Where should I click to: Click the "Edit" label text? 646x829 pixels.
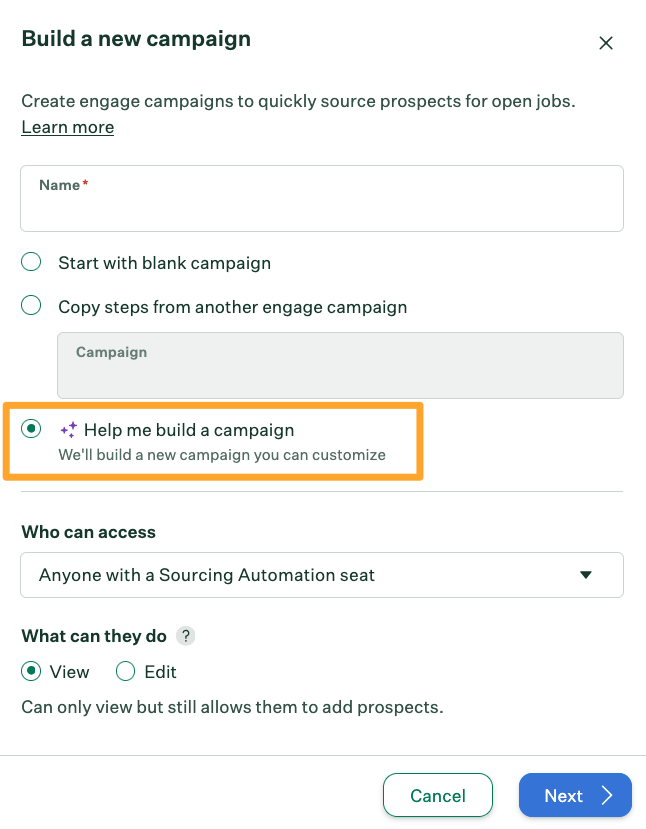pos(161,672)
